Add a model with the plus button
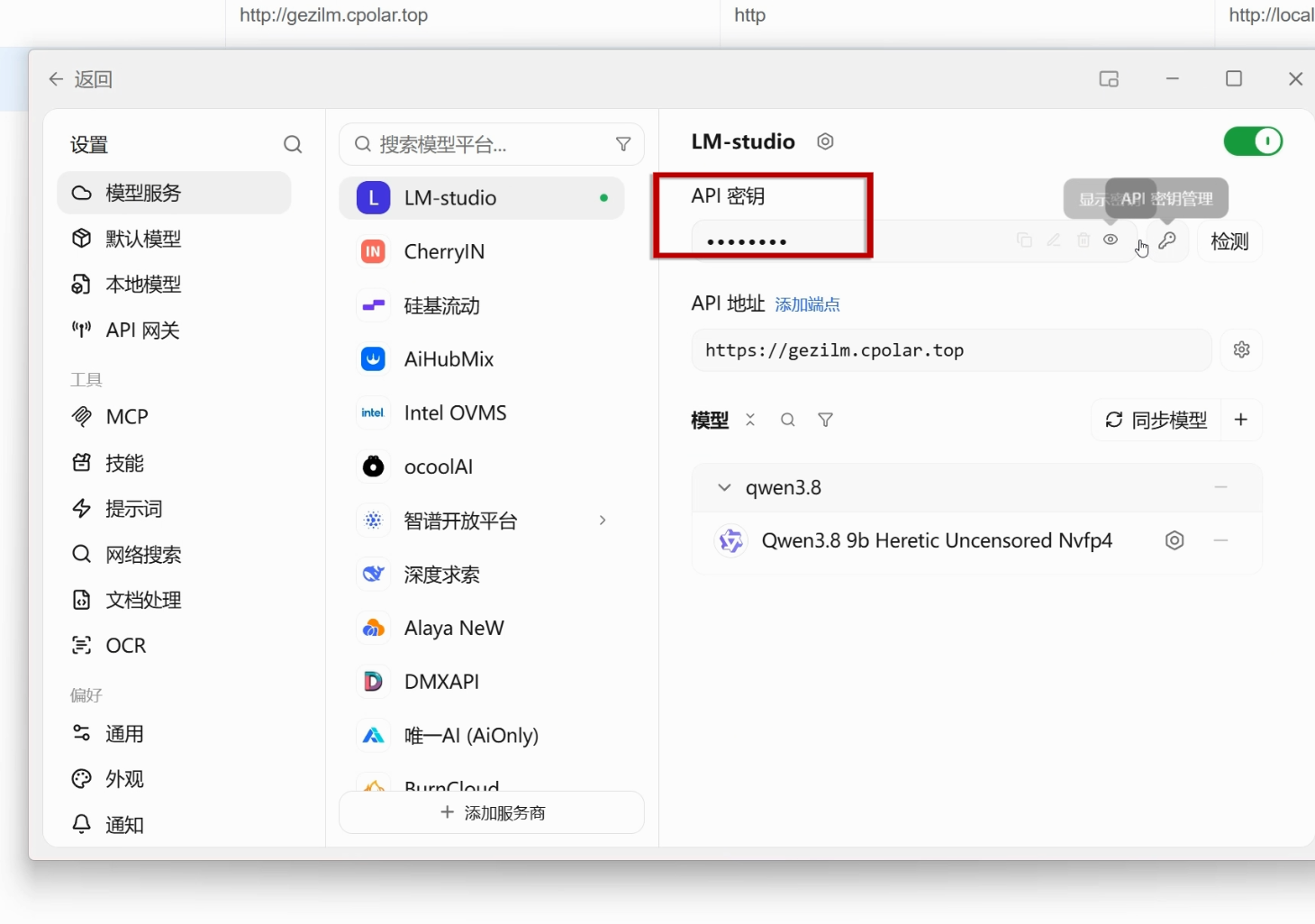This screenshot has height=924, width=1315. 1241,420
